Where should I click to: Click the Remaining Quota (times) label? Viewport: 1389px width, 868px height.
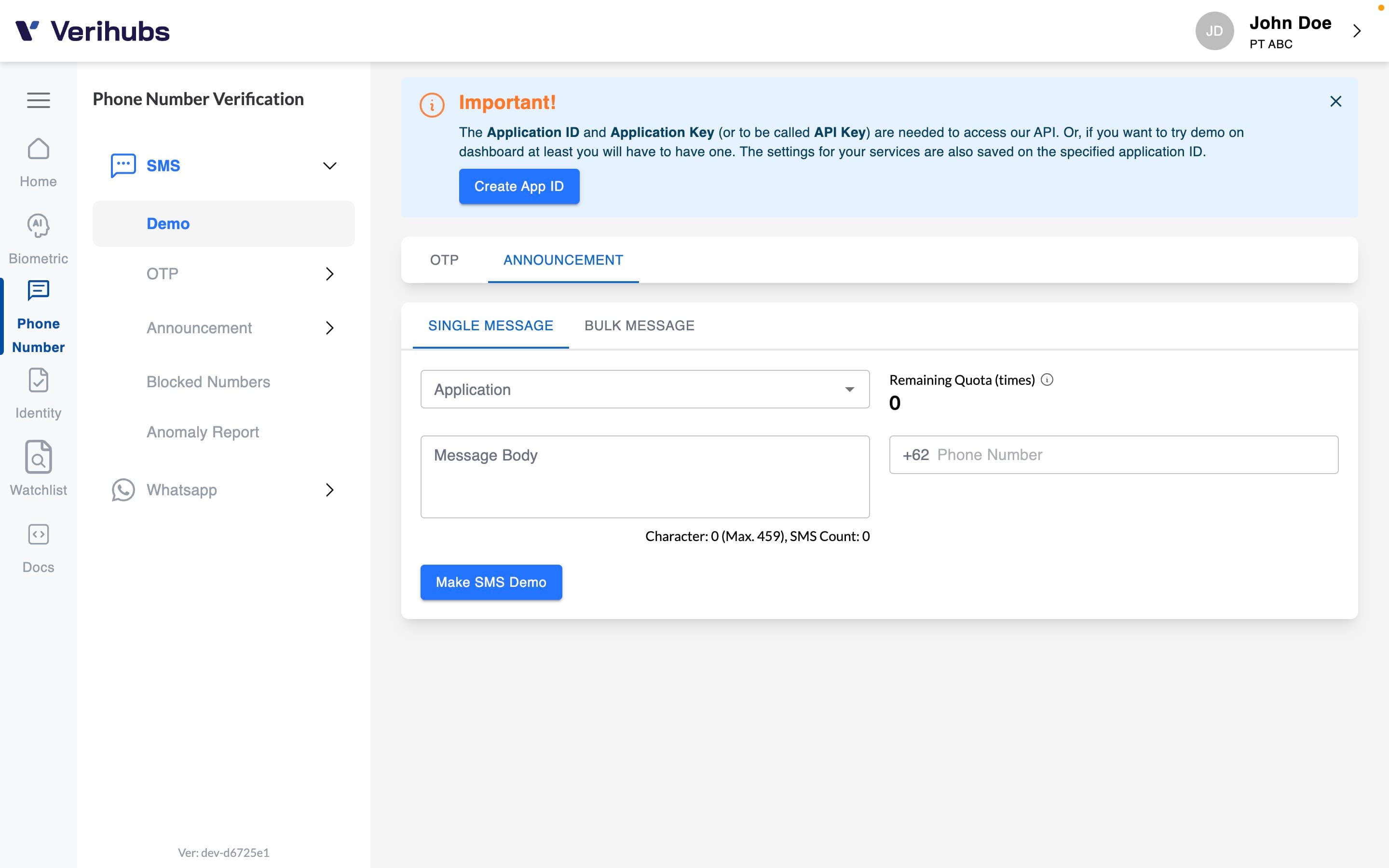[962, 380]
